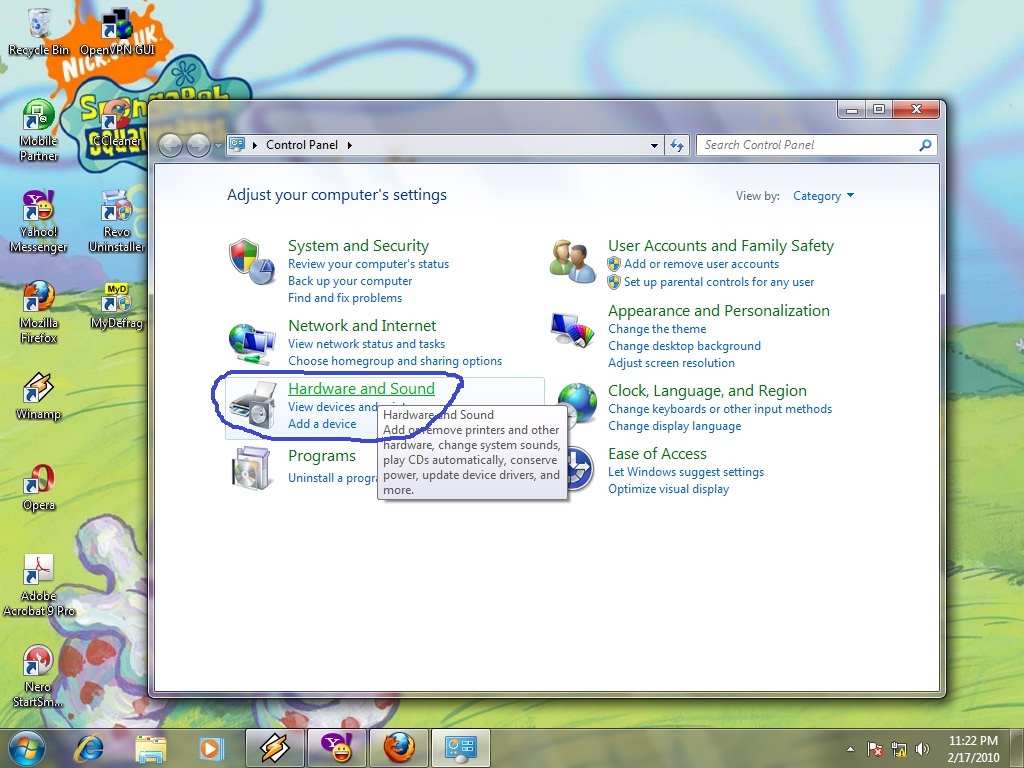
Task: Open OpenVPN GUI desktop shortcut
Action: 118,33
